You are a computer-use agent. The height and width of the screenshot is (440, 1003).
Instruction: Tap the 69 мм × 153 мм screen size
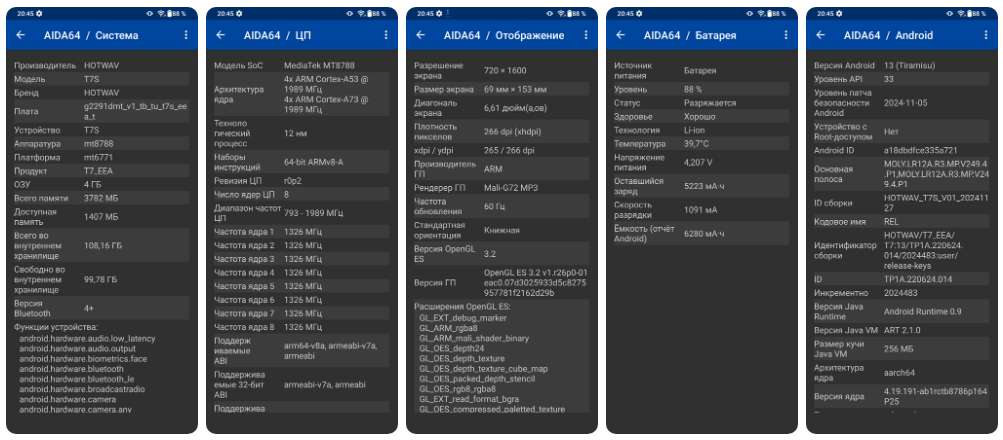click(x=516, y=89)
